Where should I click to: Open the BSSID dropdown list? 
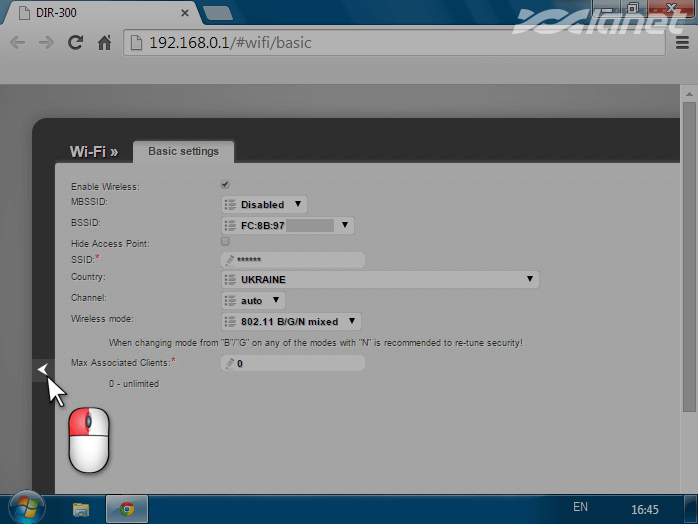(x=288, y=225)
